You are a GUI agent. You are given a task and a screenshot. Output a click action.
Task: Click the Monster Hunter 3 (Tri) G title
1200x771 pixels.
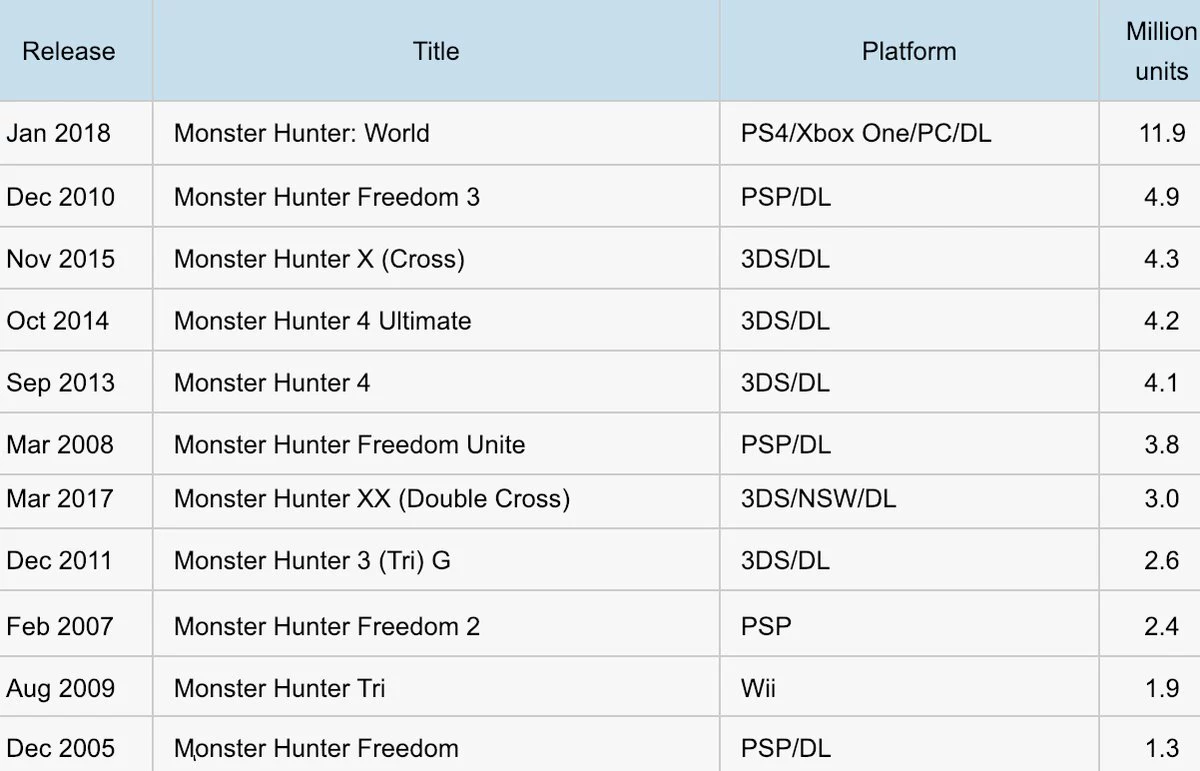(x=312, y=561)
